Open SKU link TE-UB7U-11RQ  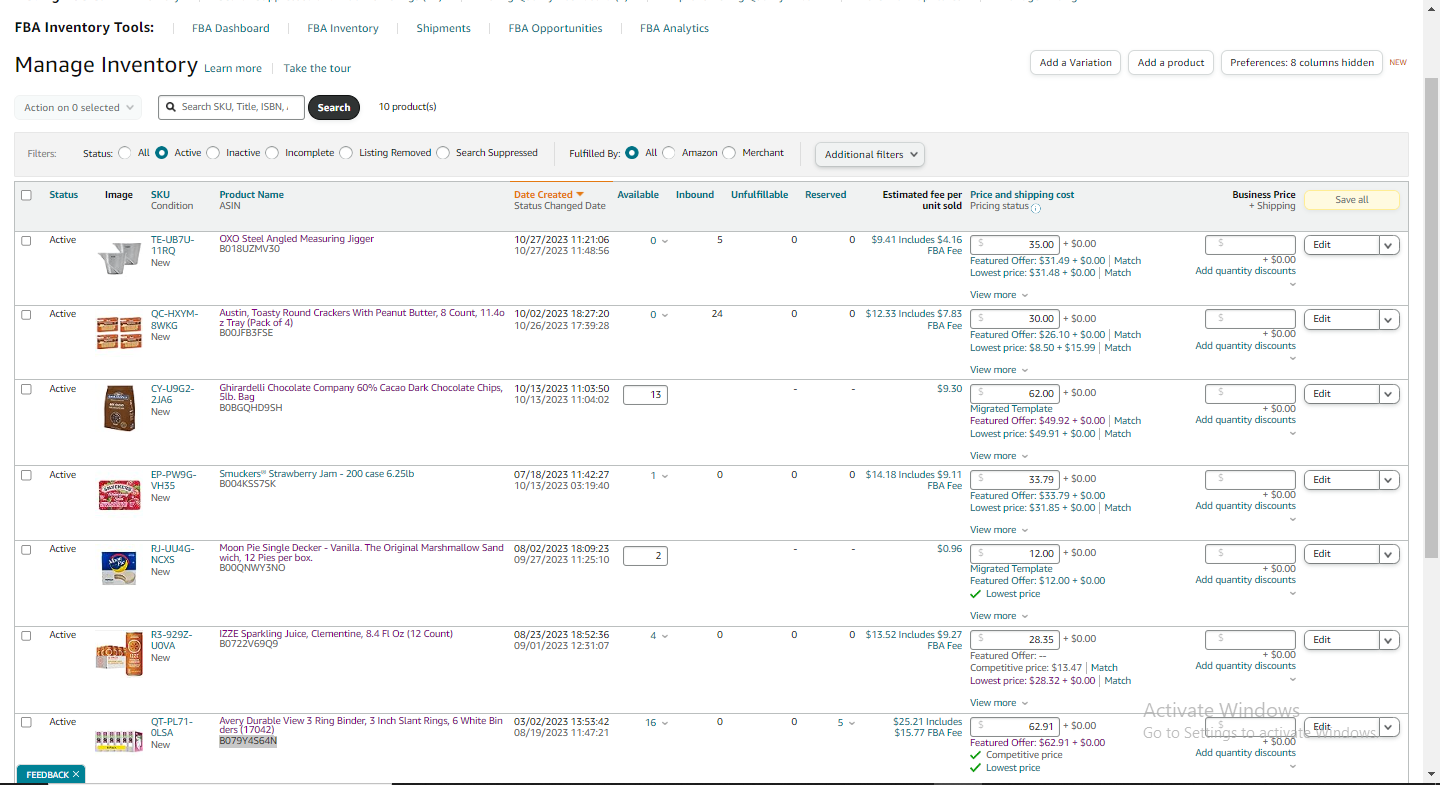(172, 245)
